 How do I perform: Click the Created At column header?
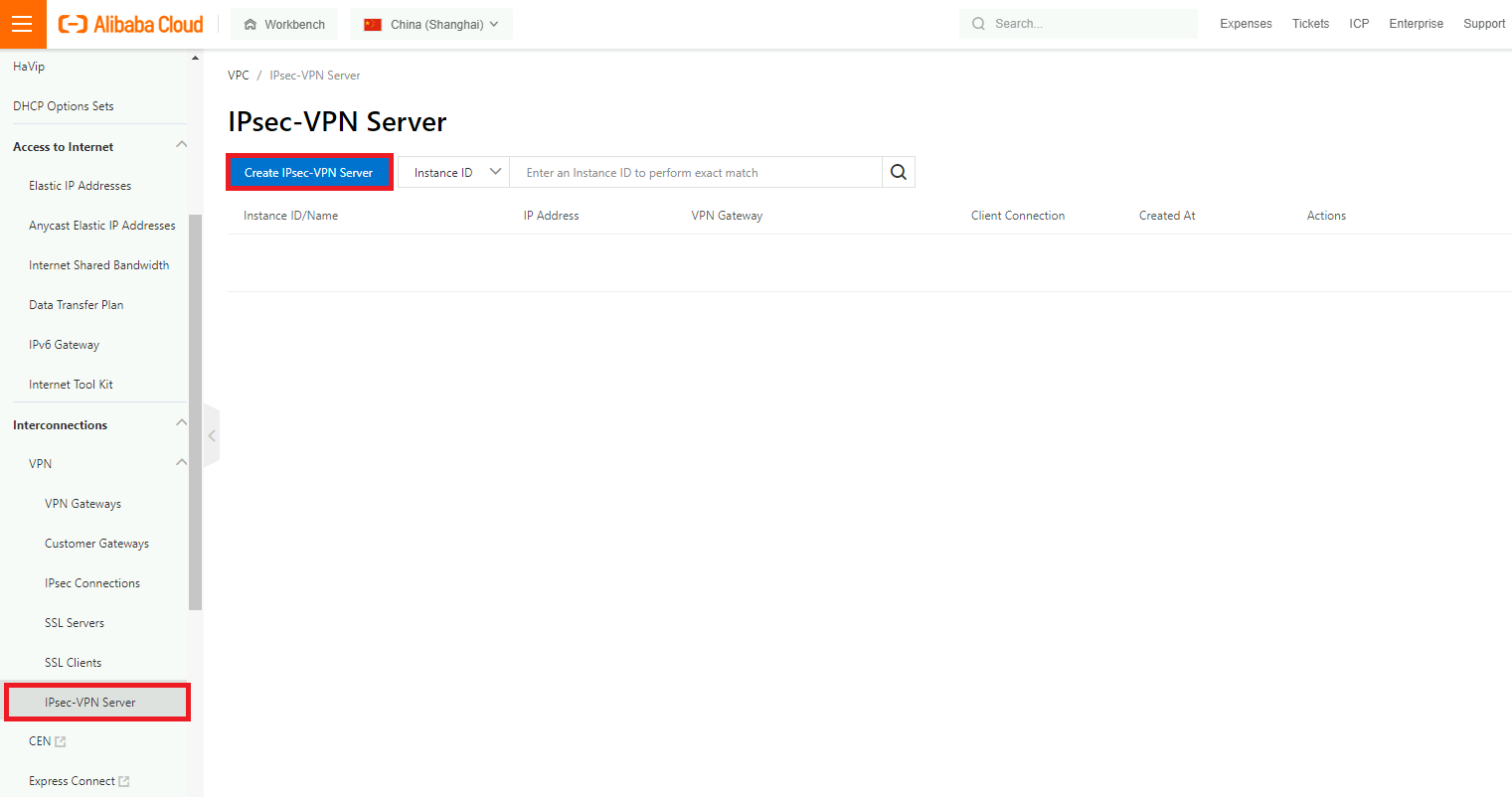1167,216
